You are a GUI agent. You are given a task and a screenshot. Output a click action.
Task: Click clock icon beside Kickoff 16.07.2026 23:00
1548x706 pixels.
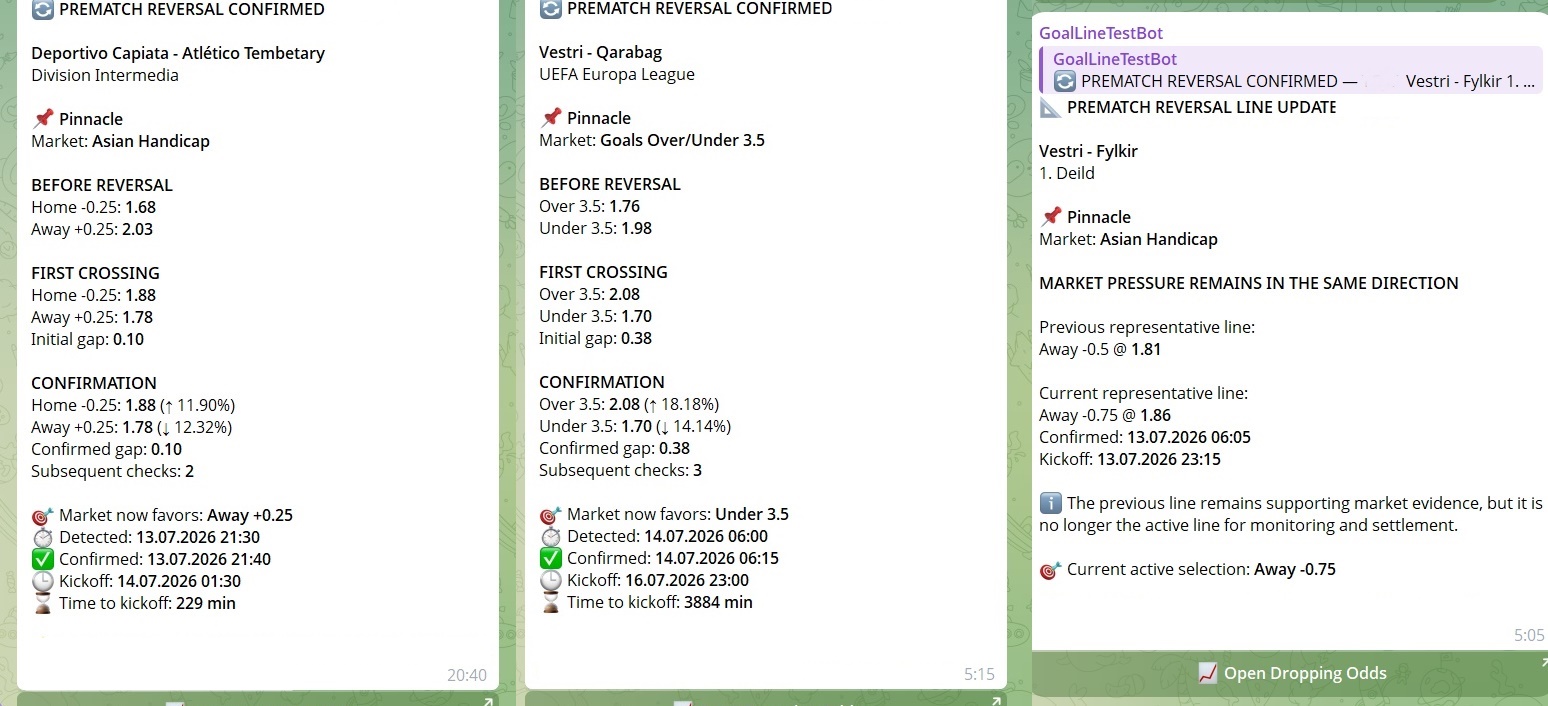click(551, 580)
